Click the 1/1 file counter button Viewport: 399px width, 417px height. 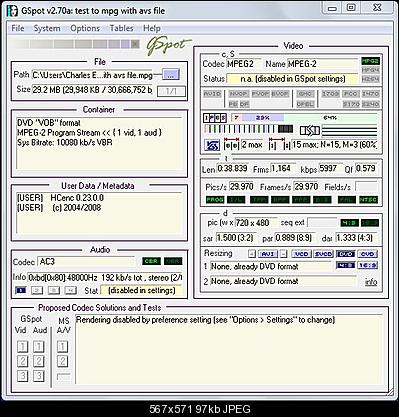[171, 91]
